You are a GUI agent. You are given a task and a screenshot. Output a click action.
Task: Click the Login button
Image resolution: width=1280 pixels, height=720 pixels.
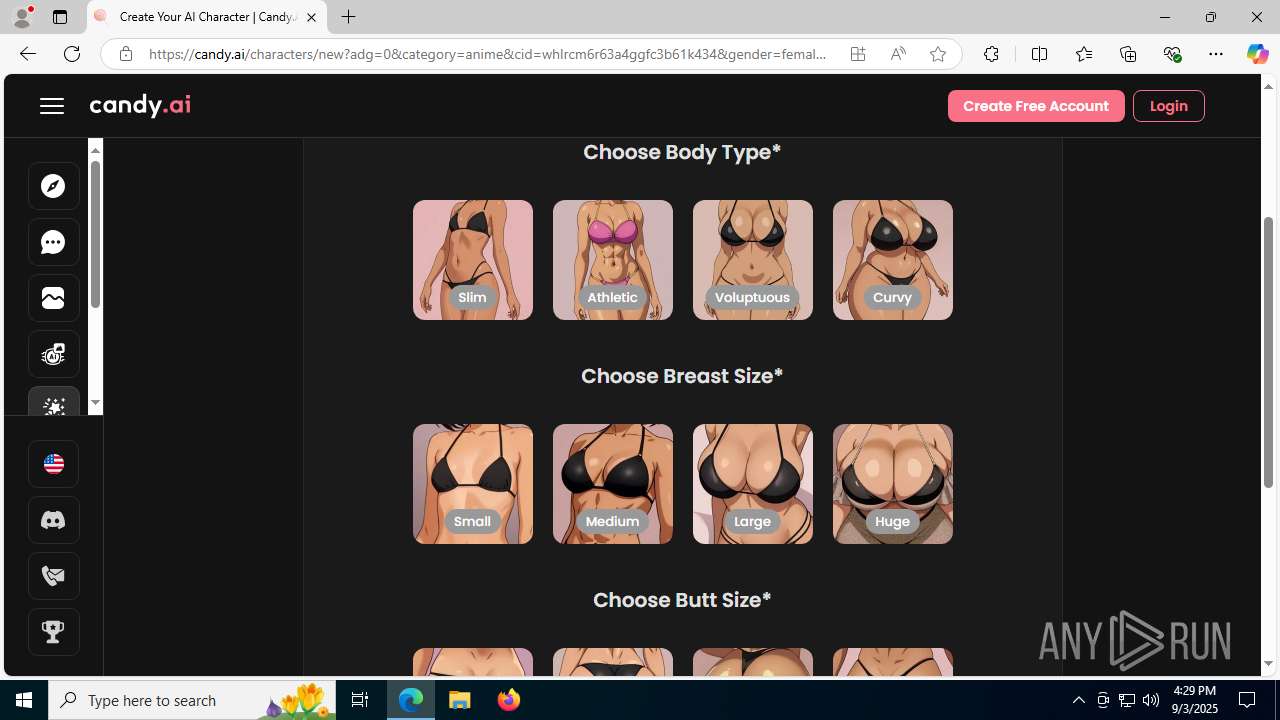(x=1168, y=106)
